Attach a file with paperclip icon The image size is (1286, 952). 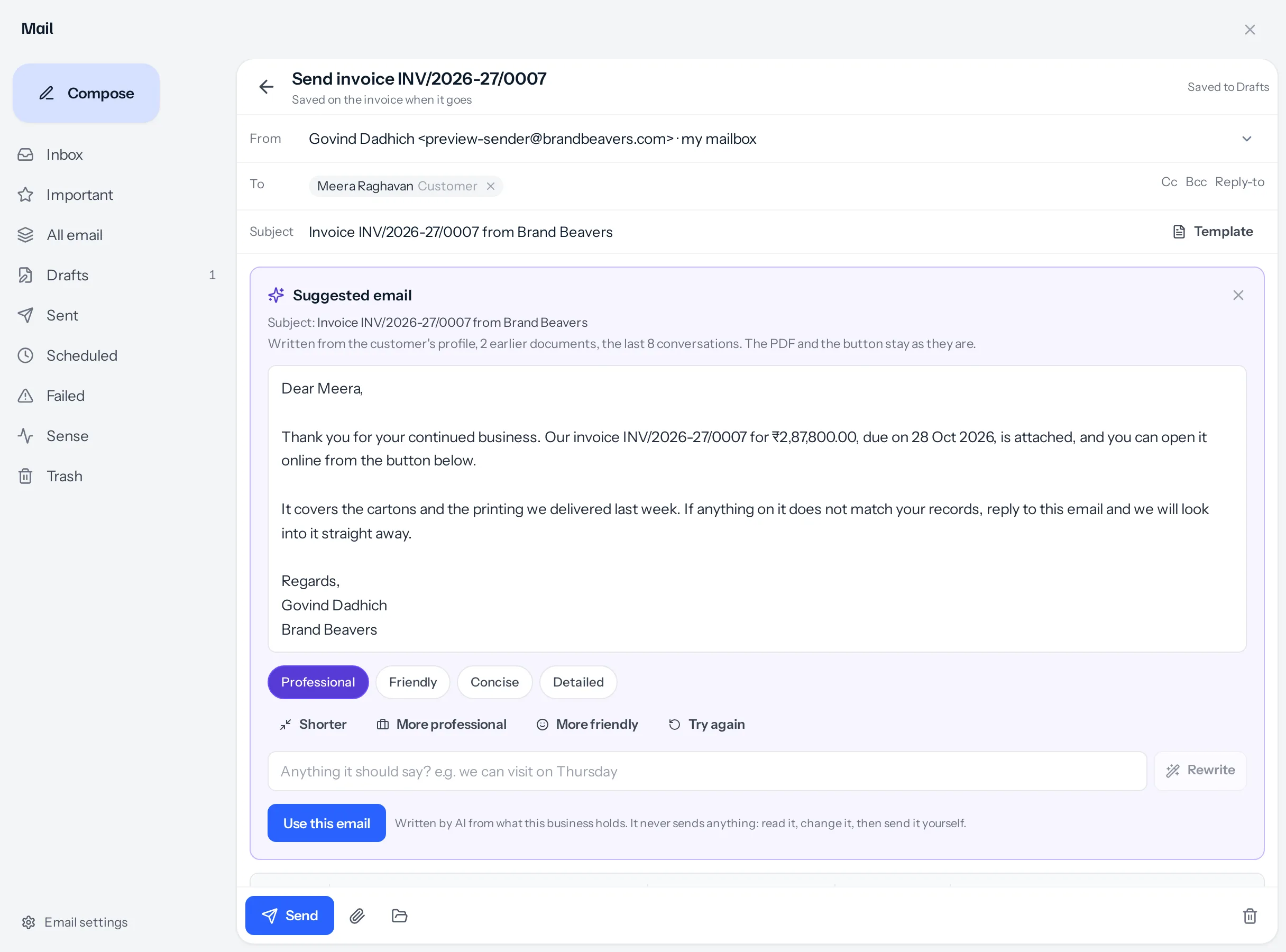pyautogui.click(x=357, y=916)
